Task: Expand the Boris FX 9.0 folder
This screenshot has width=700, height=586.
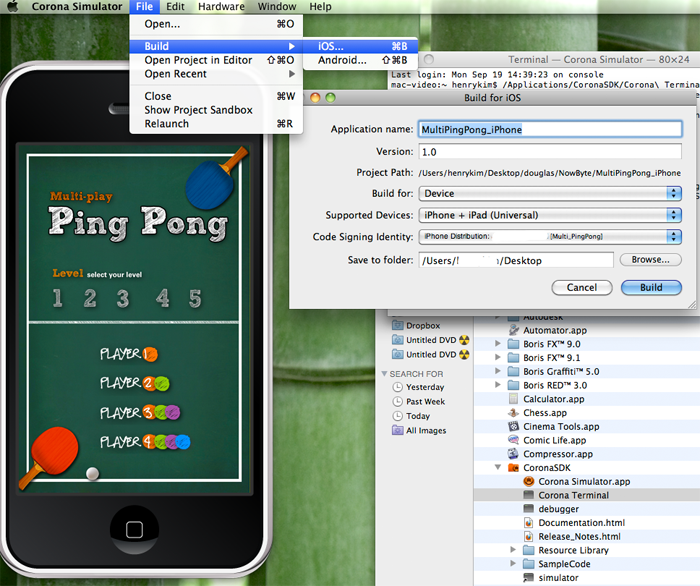Action: click(498, 344)
